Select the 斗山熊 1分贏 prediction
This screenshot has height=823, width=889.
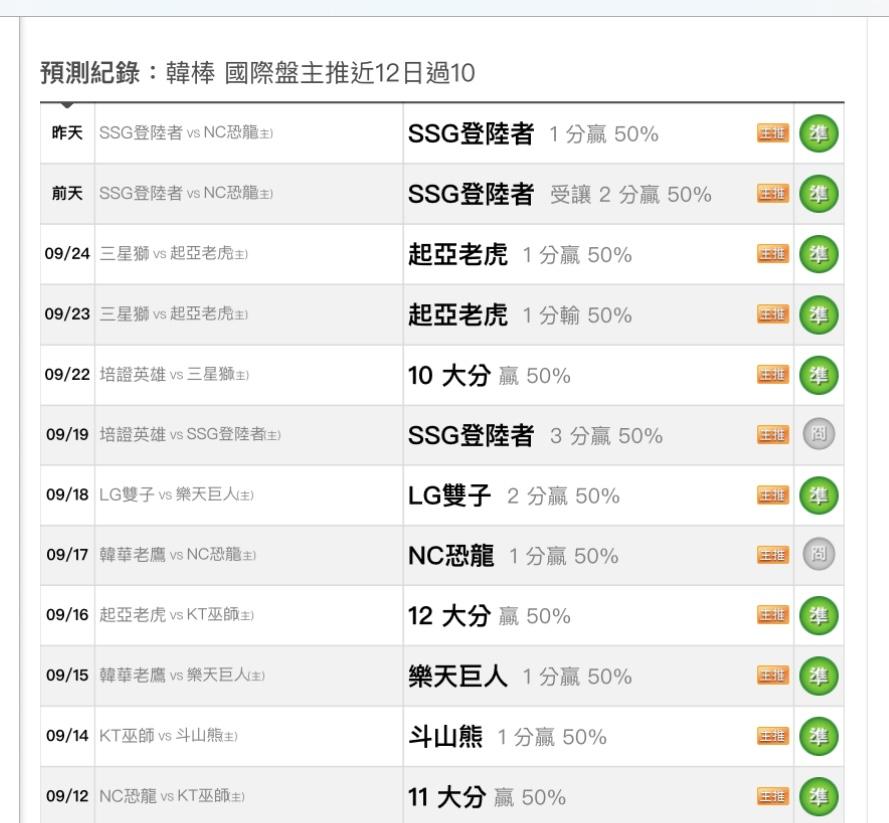[507, 737]
